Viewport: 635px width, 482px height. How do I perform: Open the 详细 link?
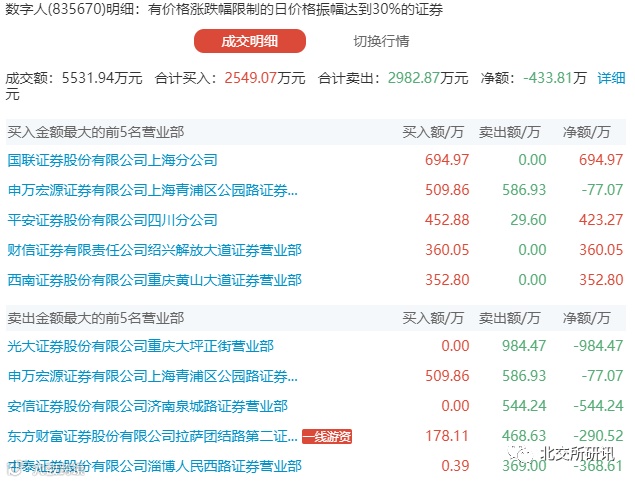tap(611, 78)
